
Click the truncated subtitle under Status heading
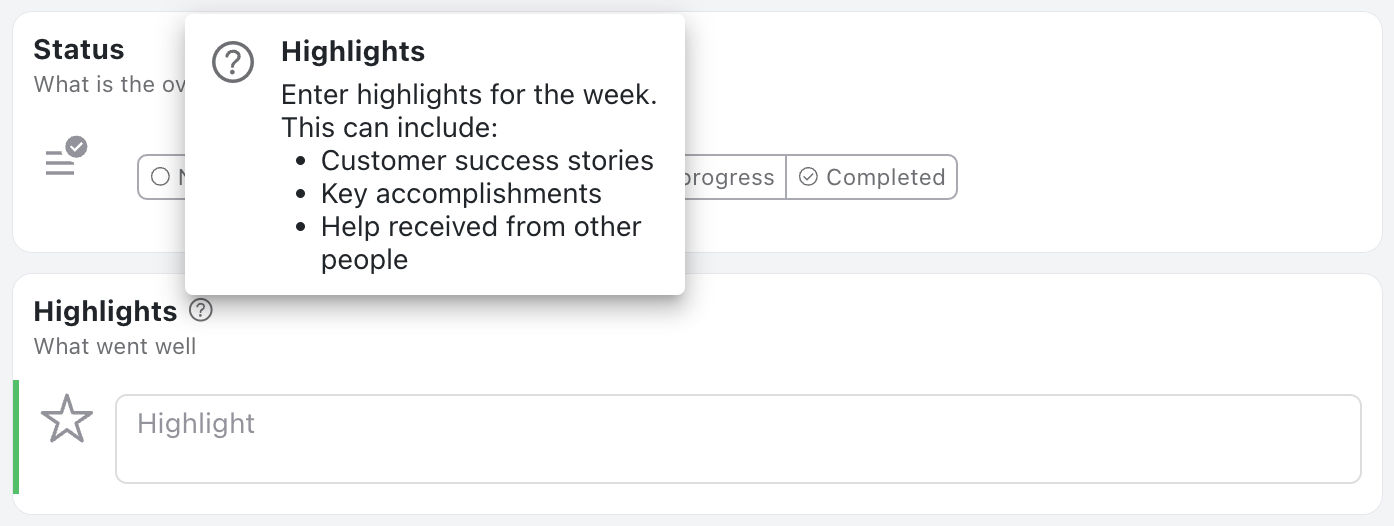[110, 85]
